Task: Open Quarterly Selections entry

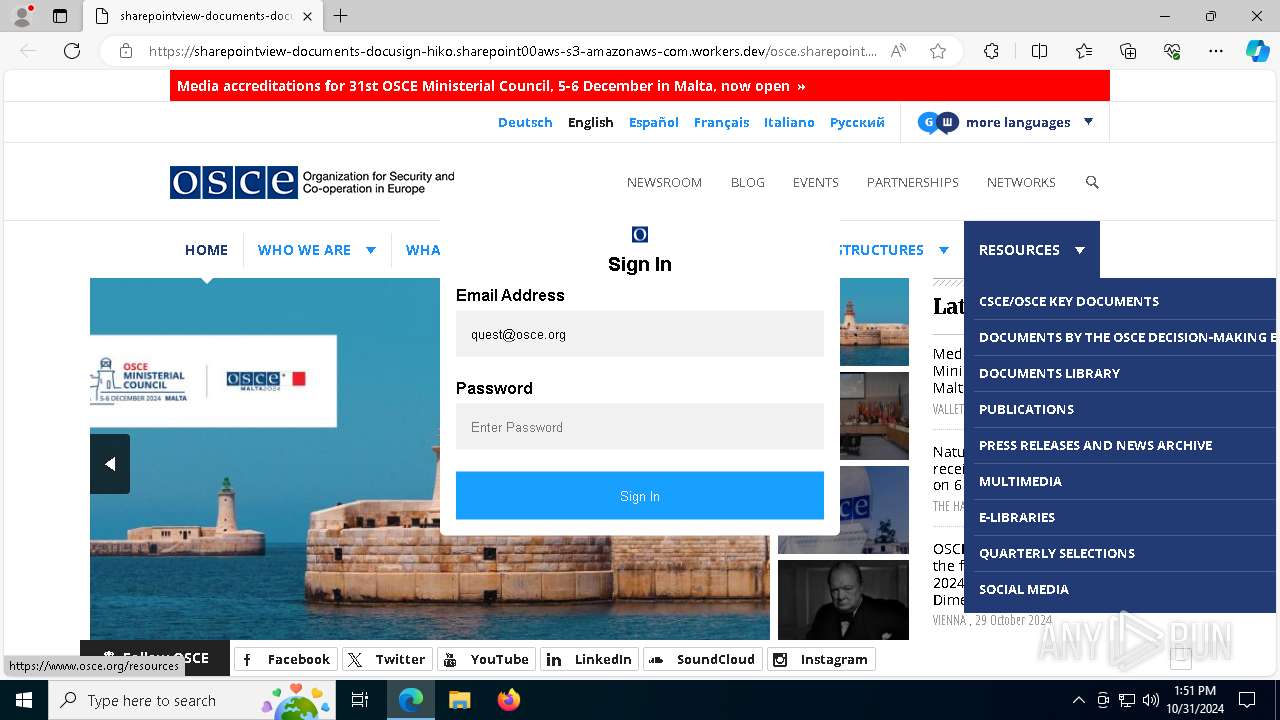Action: [x=1057, y=553]
